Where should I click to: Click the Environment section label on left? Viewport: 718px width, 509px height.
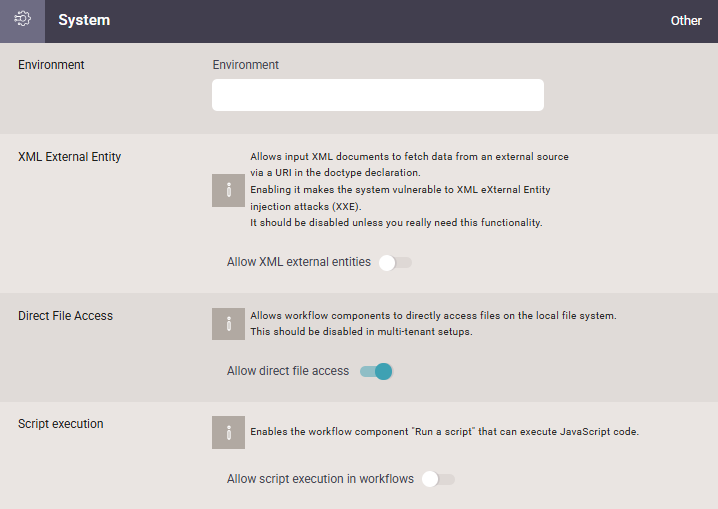(x=51, y=65)
